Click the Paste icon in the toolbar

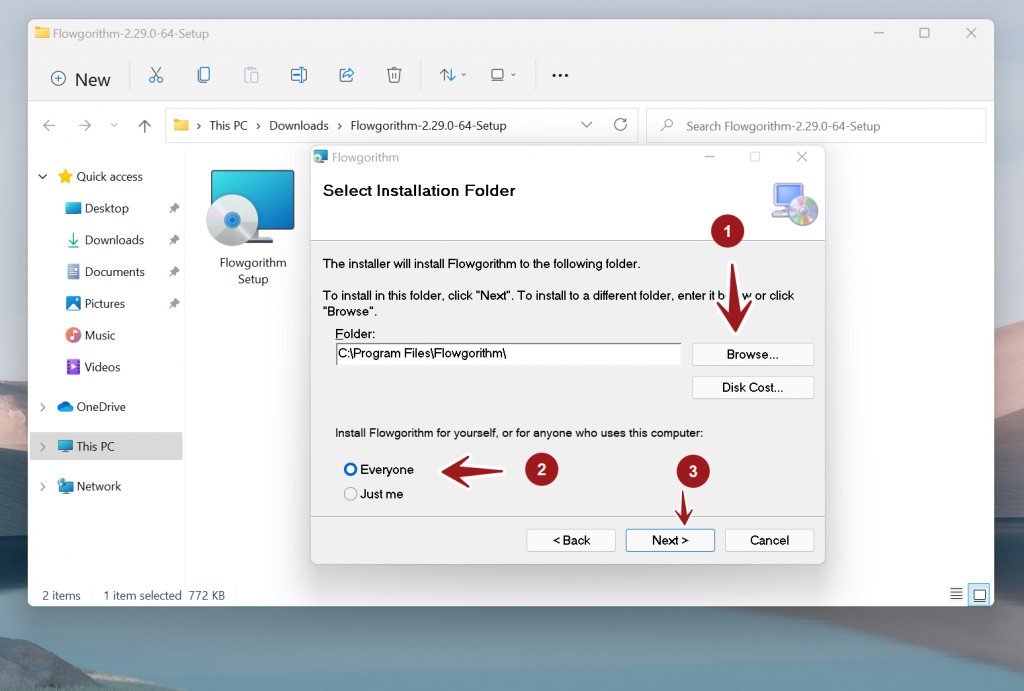250,75
